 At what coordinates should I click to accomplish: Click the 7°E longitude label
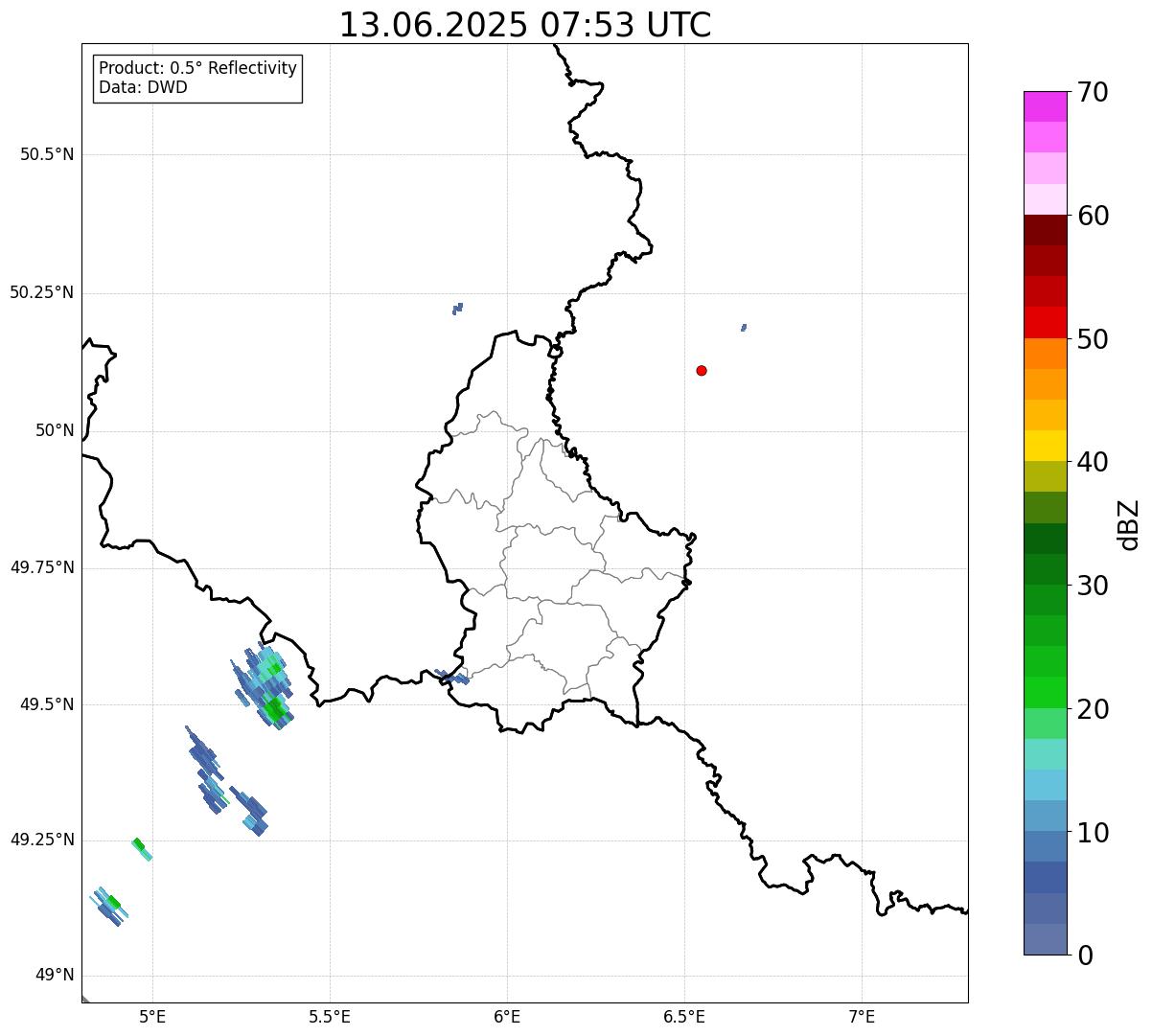(x=862, y=1016)
